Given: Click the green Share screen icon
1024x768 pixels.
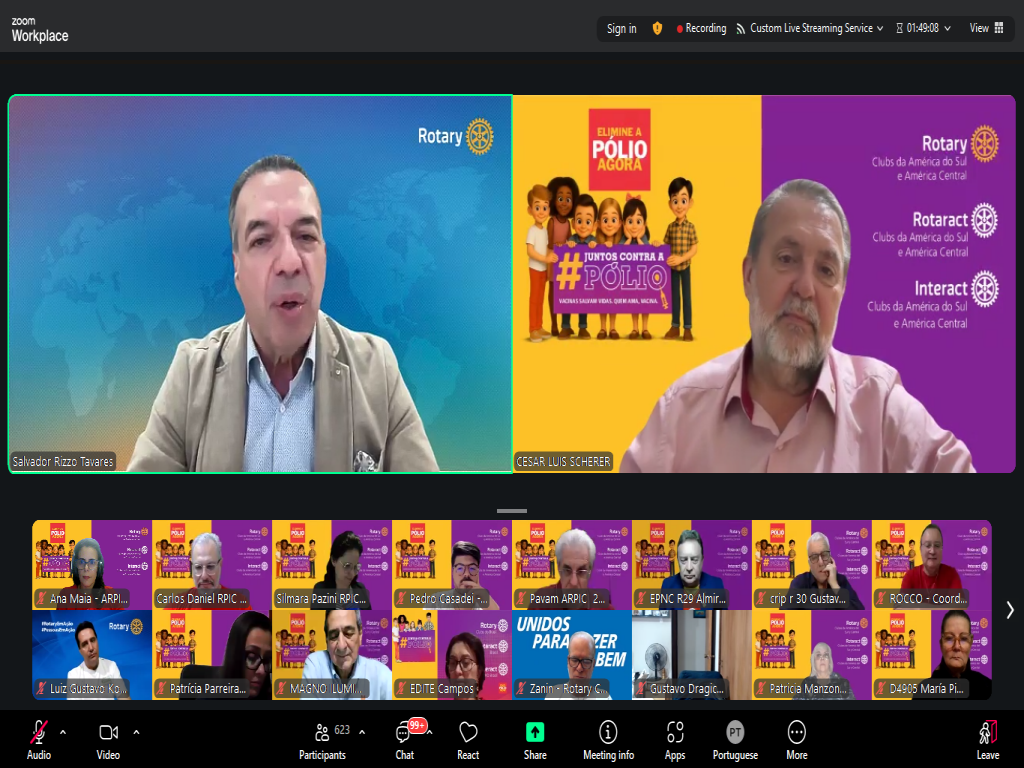Looking at the screenshot, I should (535, 732).
